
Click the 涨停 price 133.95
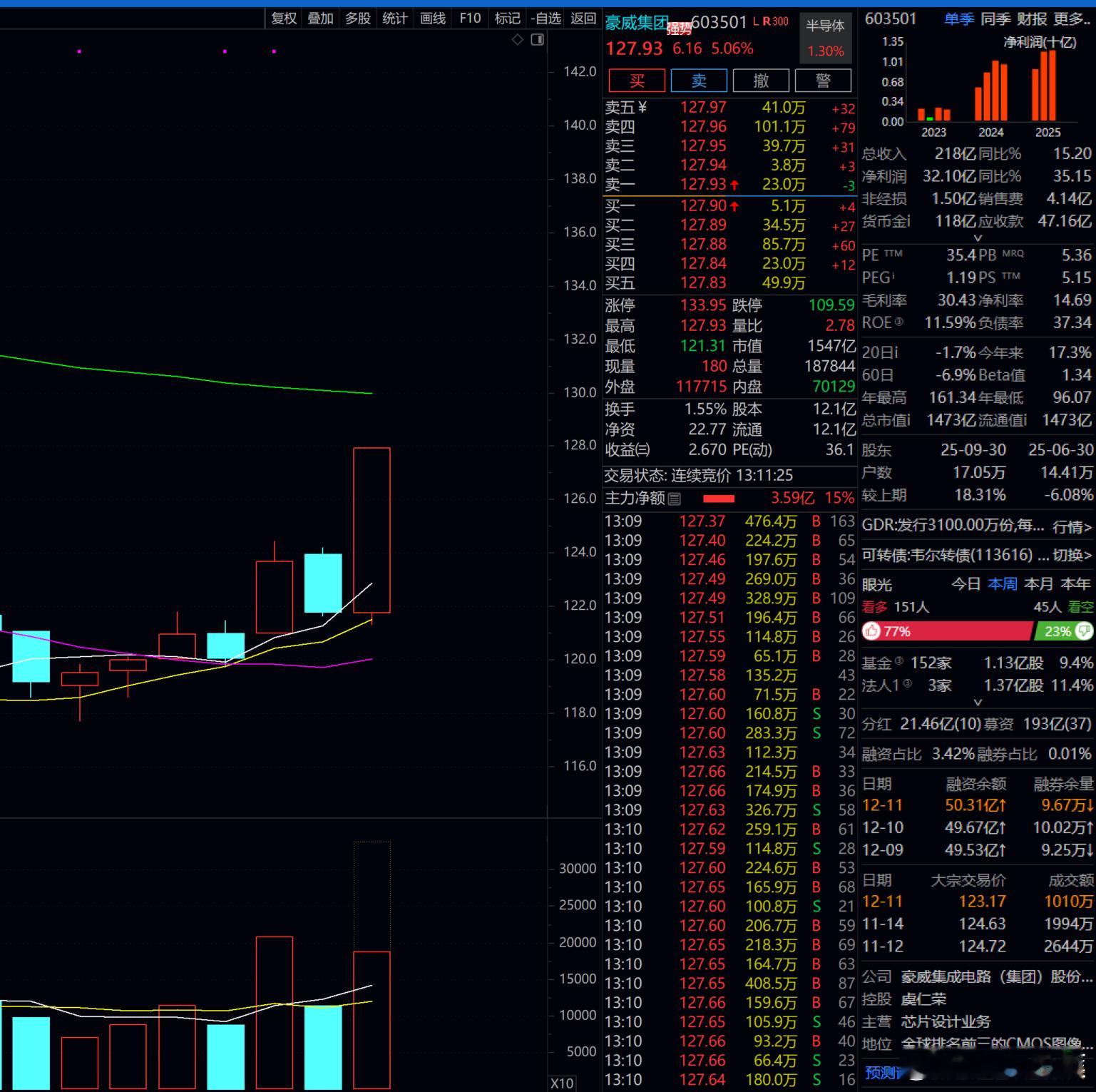[703, 305]
